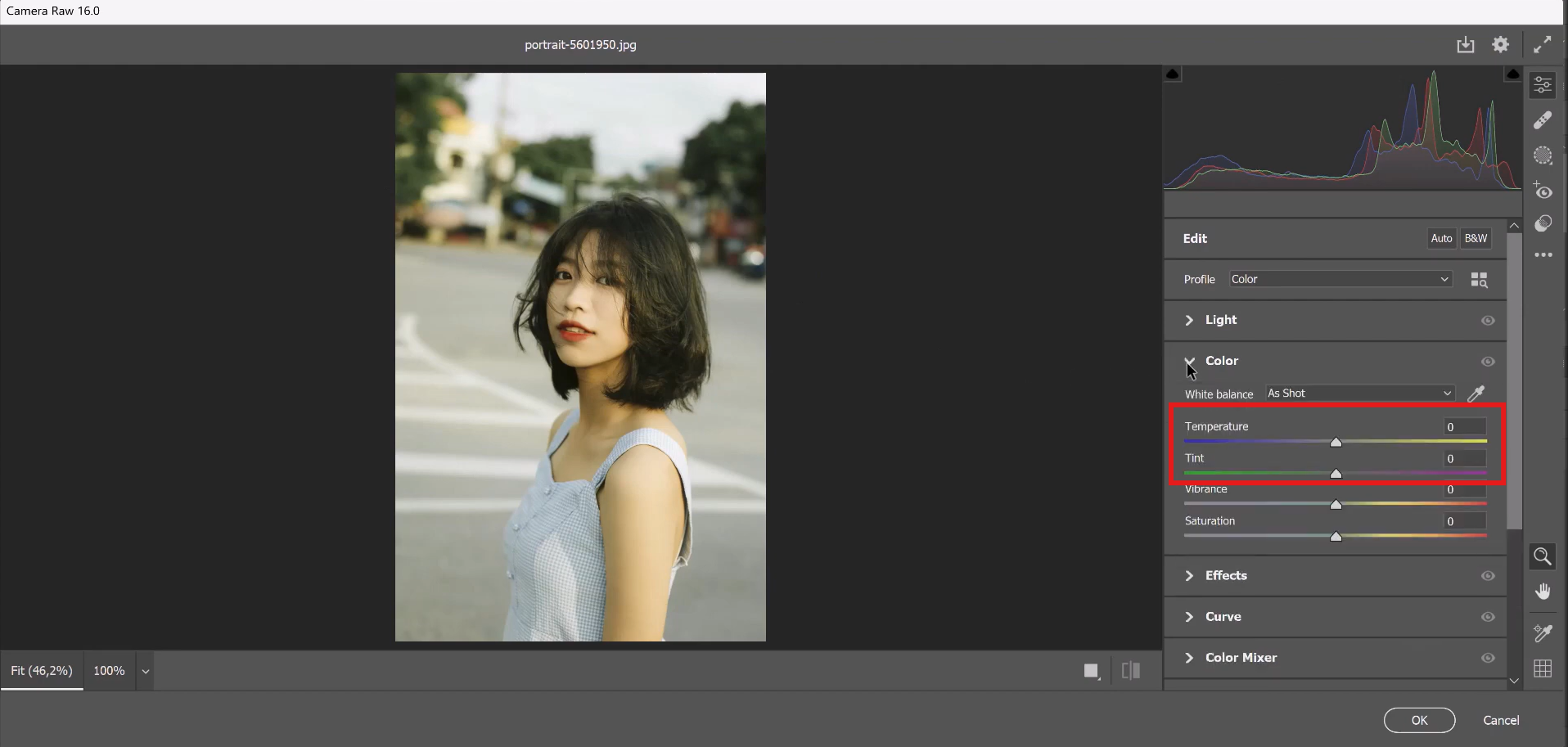Click the portrait photo preview
Viewport: 1568px width, 747px height.
click(580, 358)
